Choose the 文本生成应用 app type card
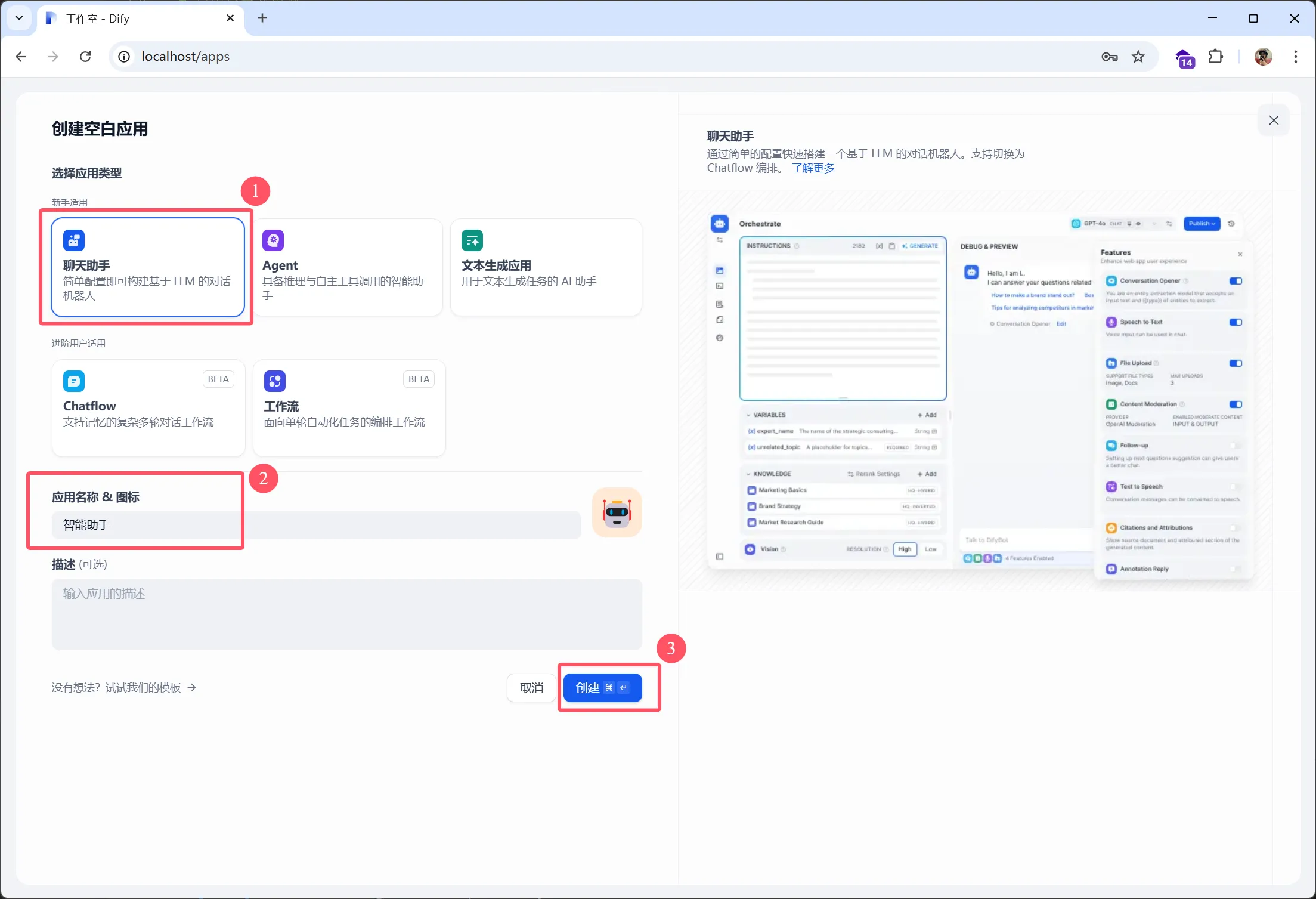Viewport: 1316px width, 899px height. [546, 267]
